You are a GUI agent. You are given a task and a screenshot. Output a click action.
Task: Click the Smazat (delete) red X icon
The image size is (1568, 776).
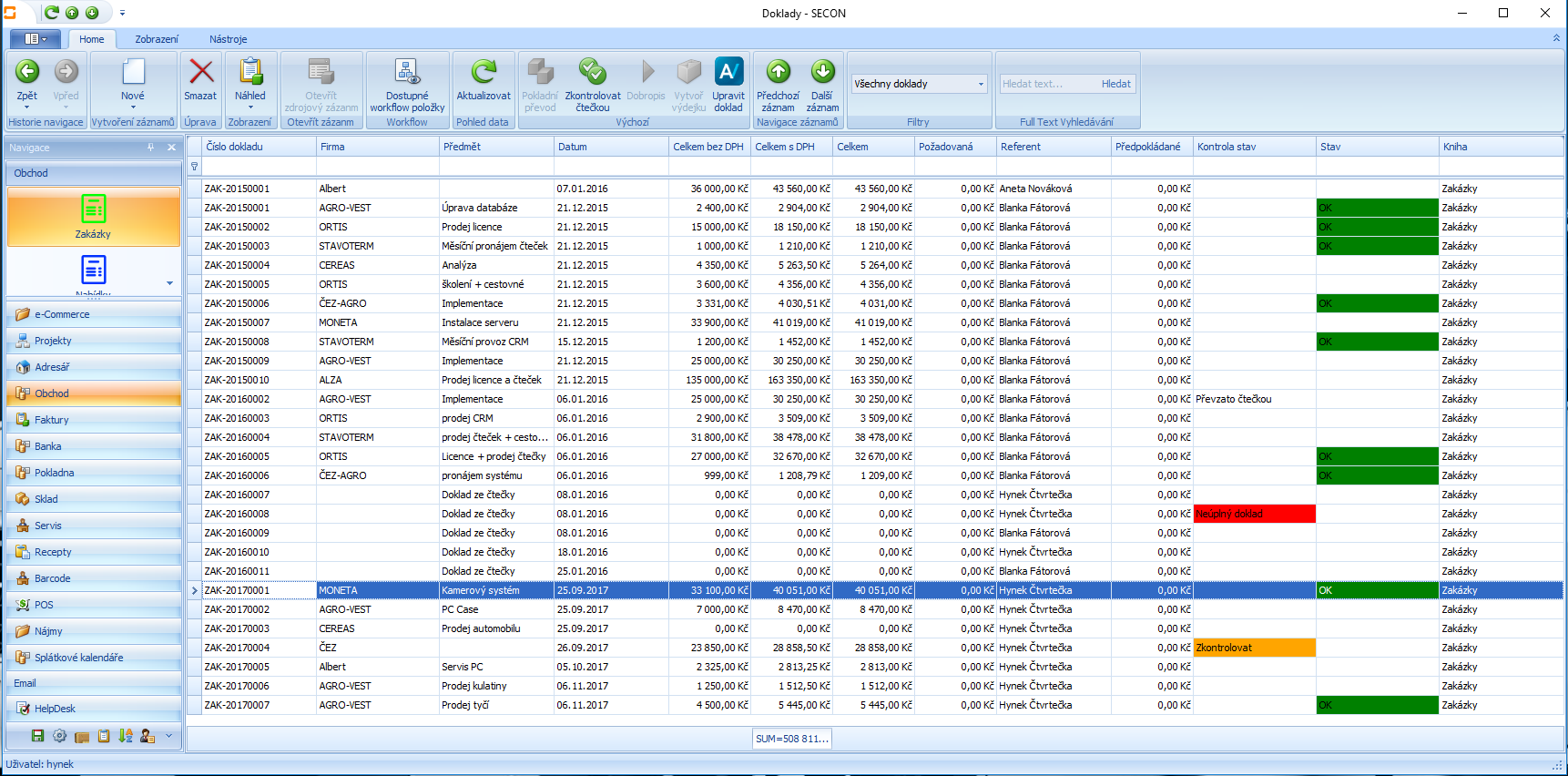tap(200, 72)
